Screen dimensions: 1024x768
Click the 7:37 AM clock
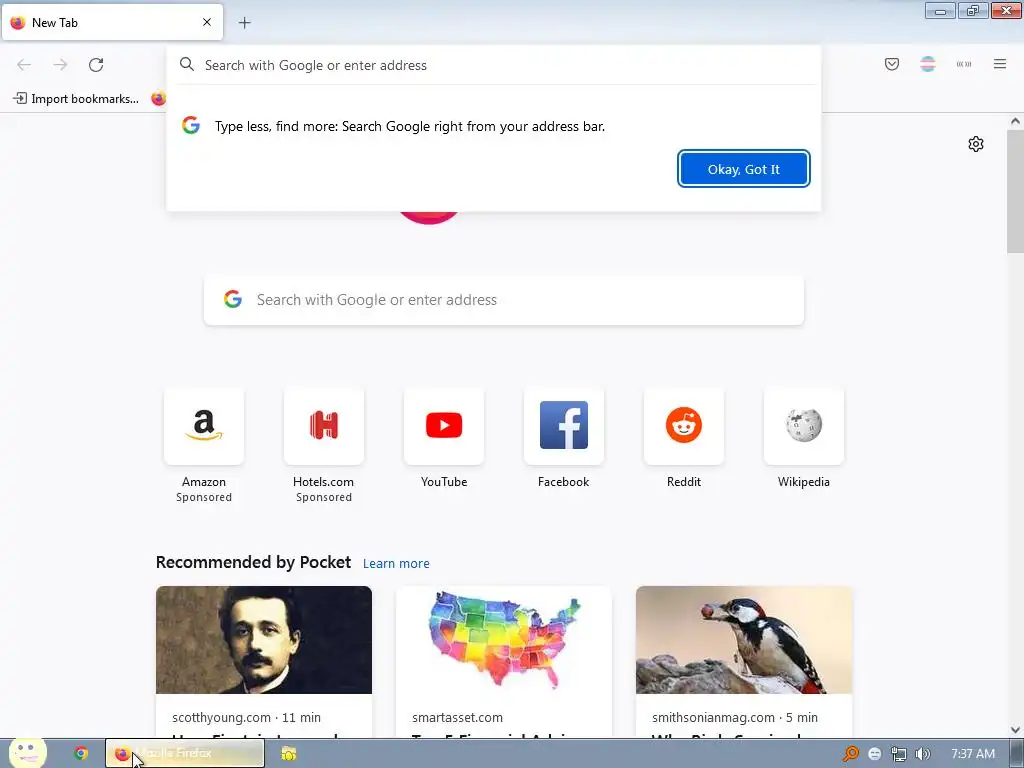click(x=972, y=754)
